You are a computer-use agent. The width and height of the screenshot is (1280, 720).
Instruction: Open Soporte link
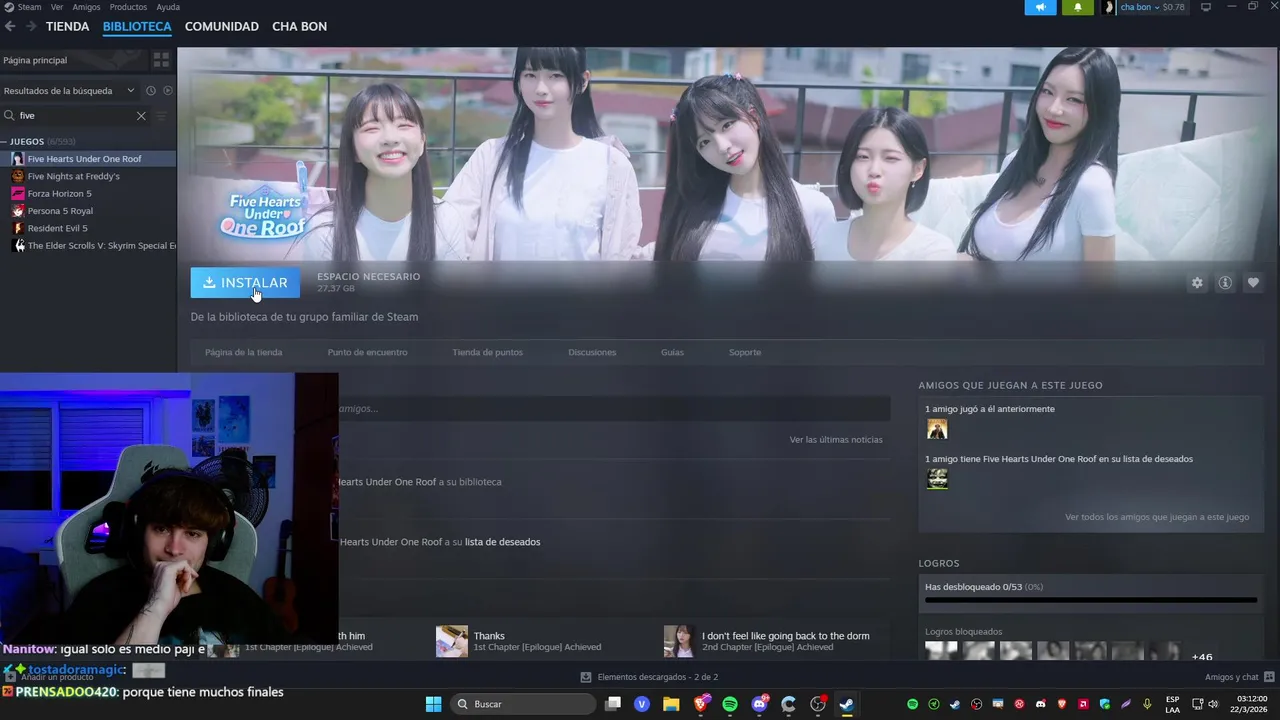745,352
